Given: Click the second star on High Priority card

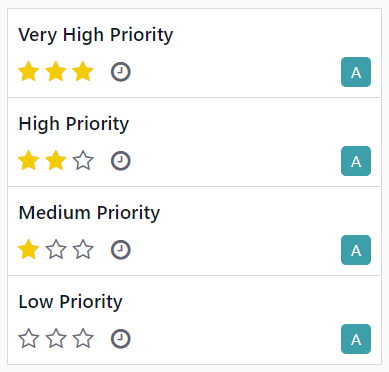Looking at the screenshot, I should [56, 161].
